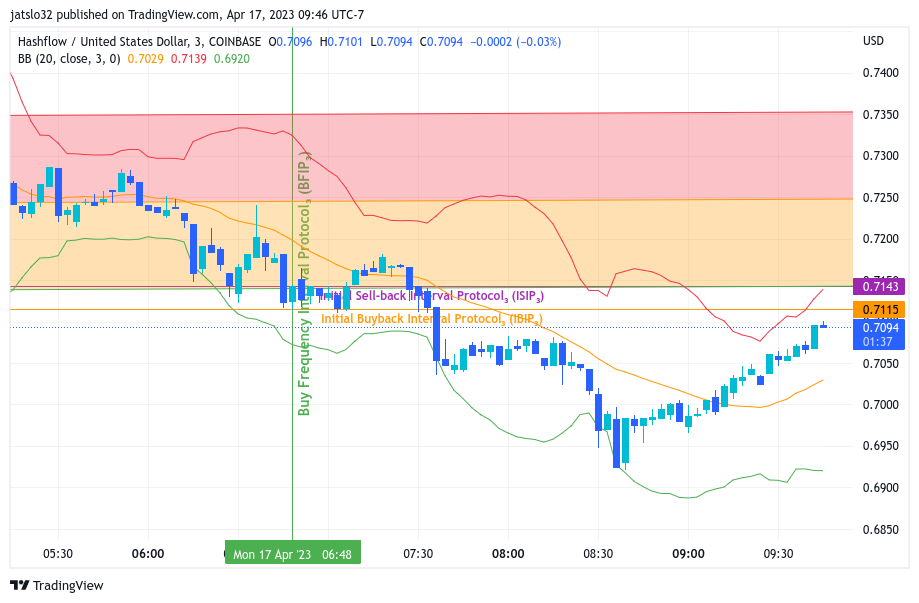The width and height of the screenshot is (919, 603).
Task: Click the 0.7400 price axis label
Action: click(880, 73)
